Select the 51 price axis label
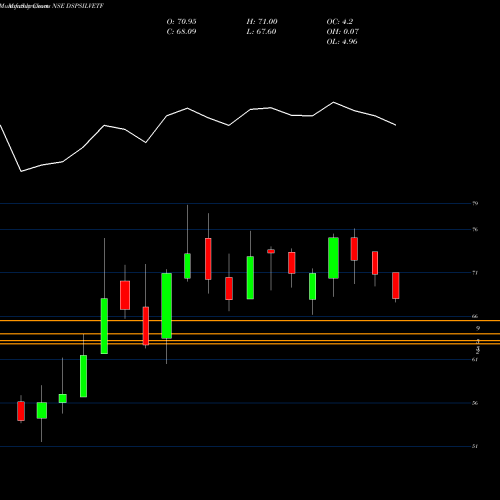The width and height of the screenshot is (500, 500). [475, 446]
